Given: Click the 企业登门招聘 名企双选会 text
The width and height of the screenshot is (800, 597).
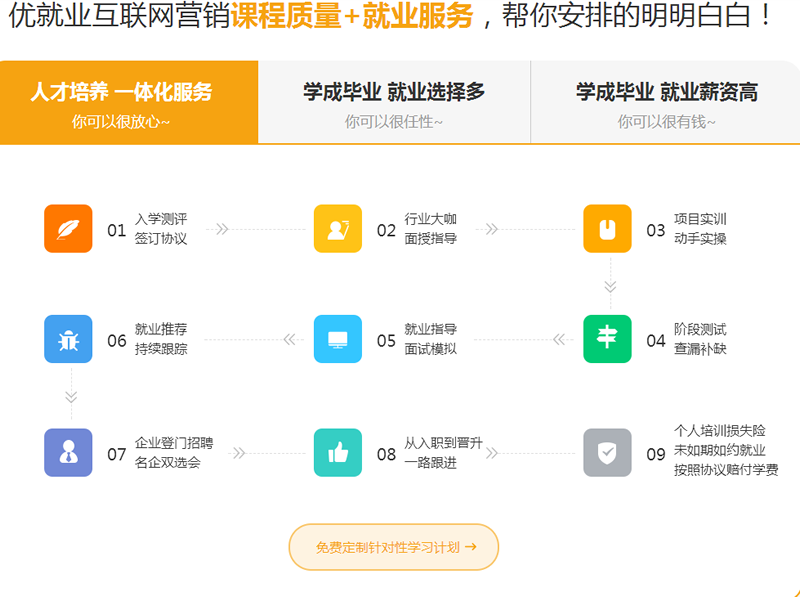Looking at the screenshot, I should (x=174, y=453).
